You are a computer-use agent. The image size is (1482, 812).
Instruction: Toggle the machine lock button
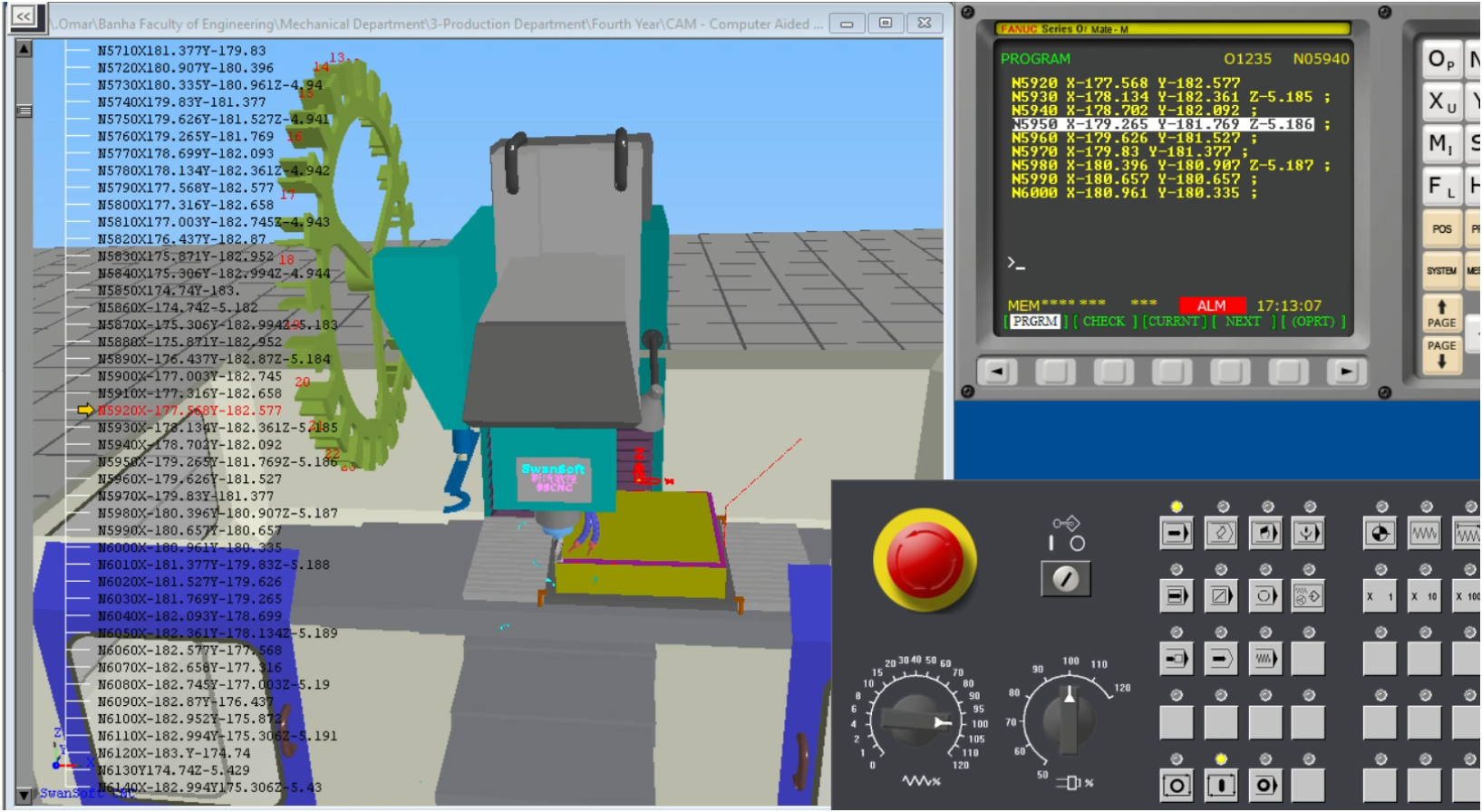(1221, 659)
